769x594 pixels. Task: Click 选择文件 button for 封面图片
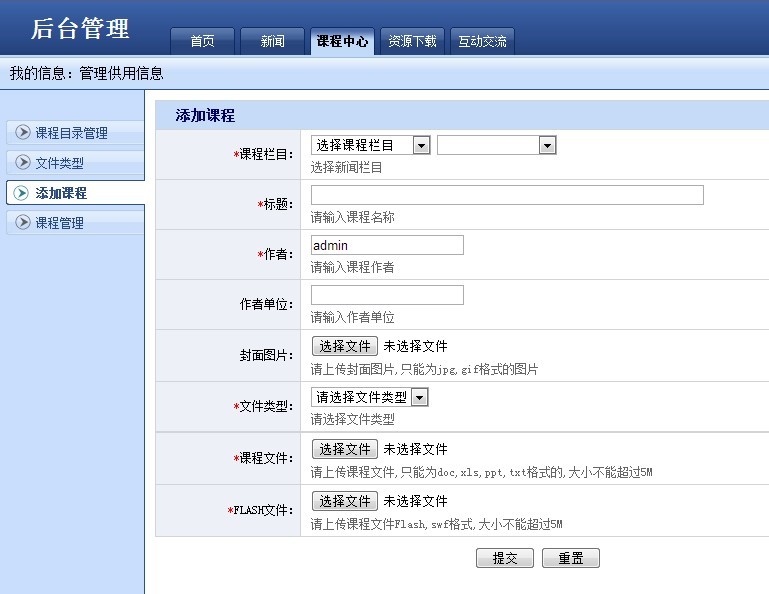click(x=345, y=346)
